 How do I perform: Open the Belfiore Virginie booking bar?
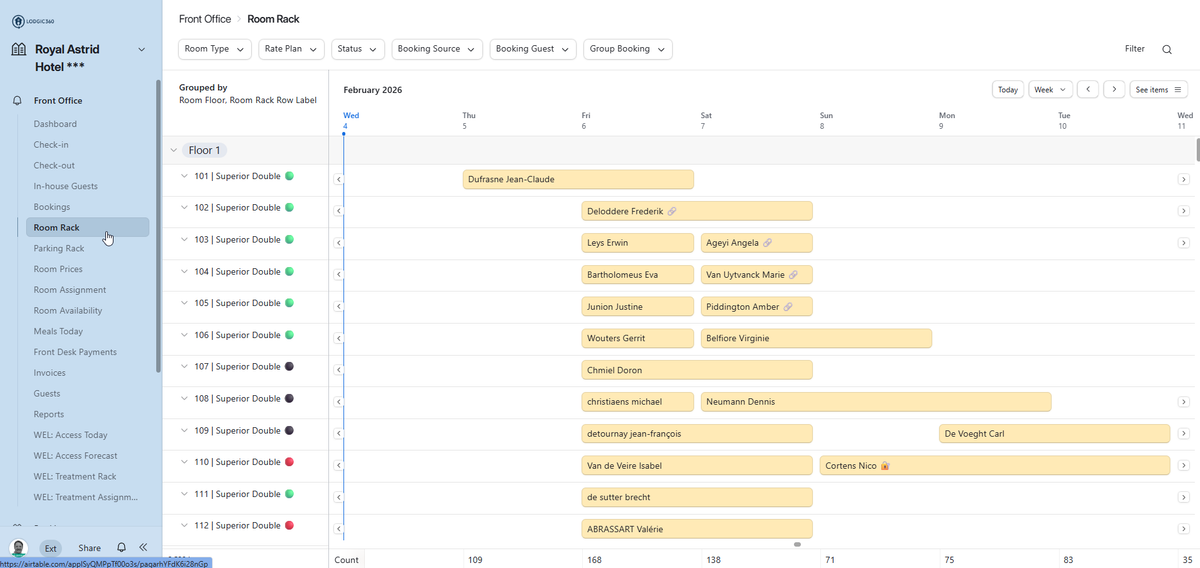point(816,338)
